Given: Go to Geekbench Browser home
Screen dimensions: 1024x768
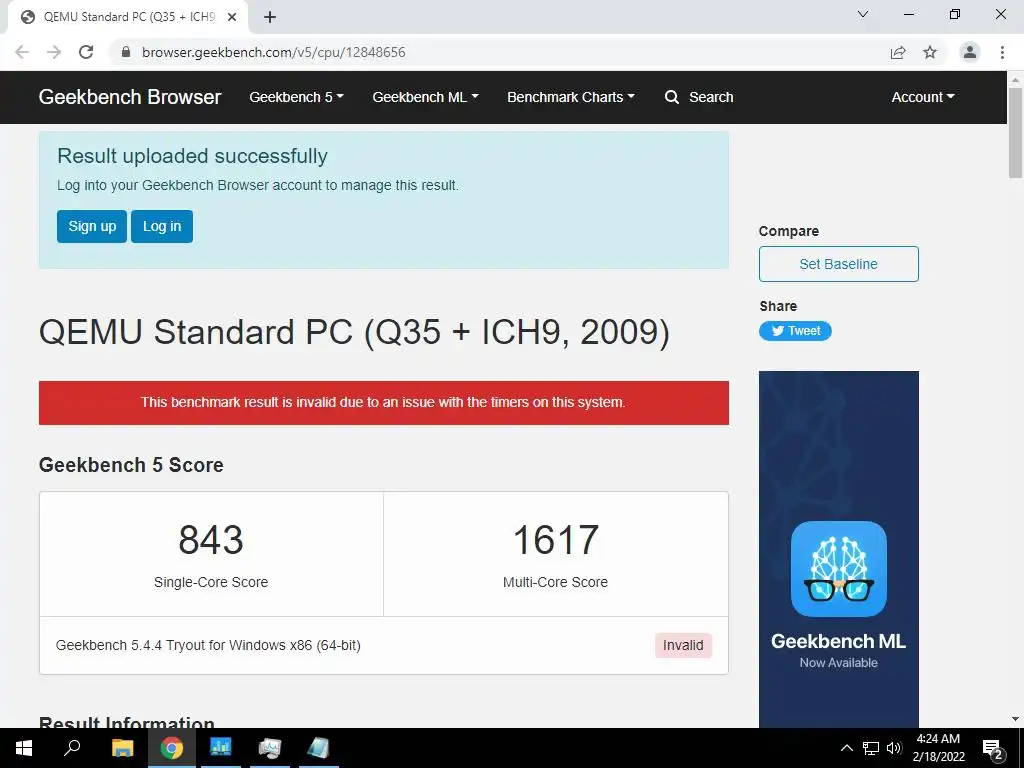Looking at the screenshot, I should [x=130, y=97].
